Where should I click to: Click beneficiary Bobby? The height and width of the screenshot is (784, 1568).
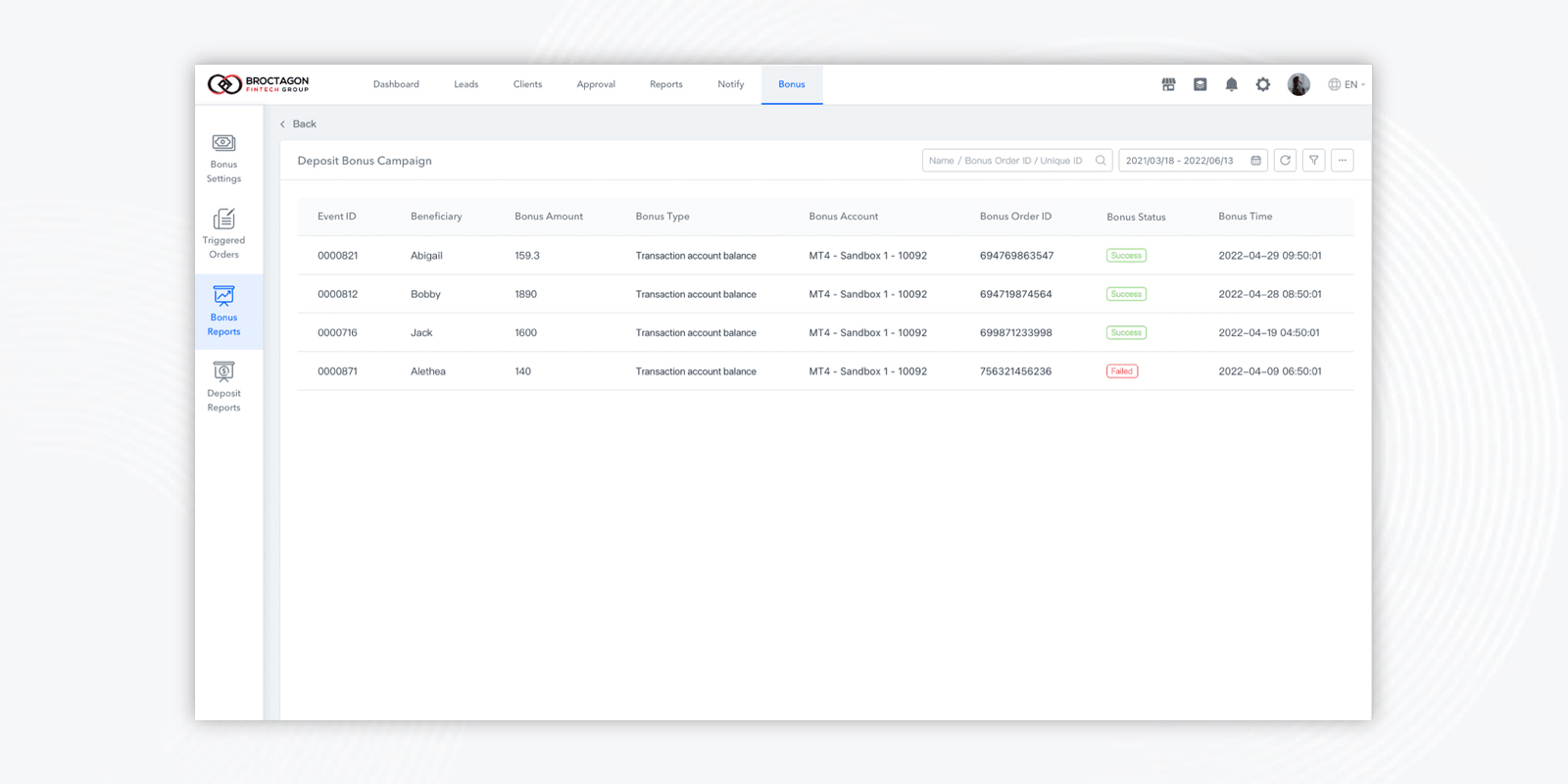[425, 294]
